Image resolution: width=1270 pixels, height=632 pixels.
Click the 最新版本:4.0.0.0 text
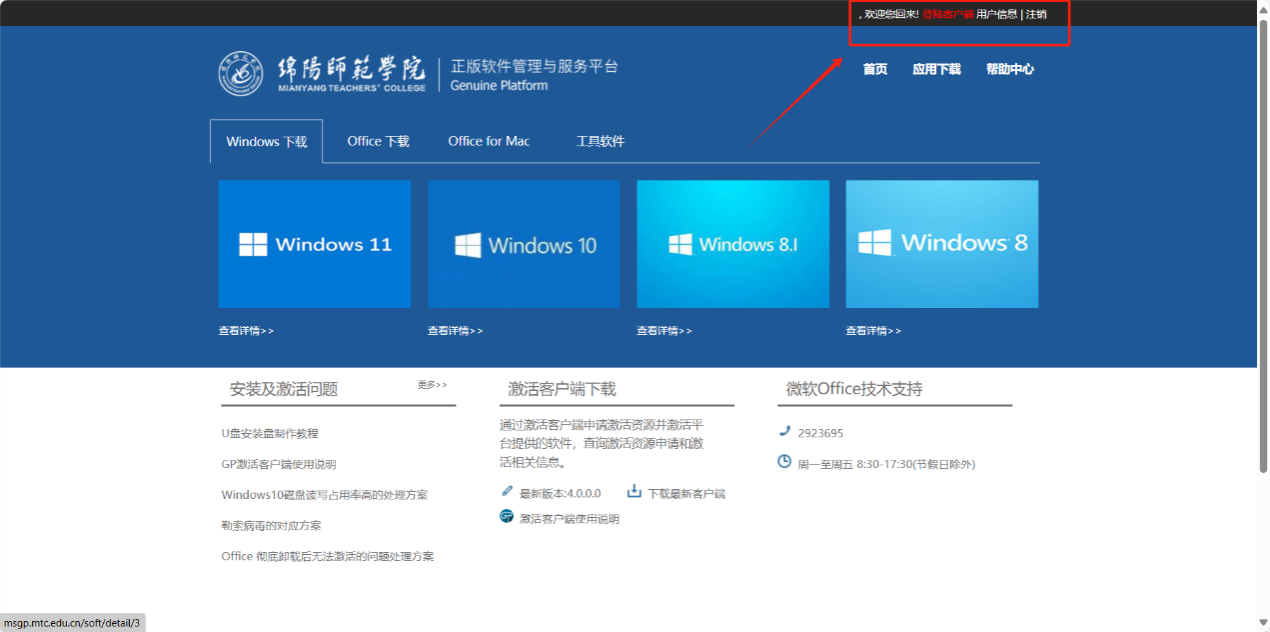[560, 493]
